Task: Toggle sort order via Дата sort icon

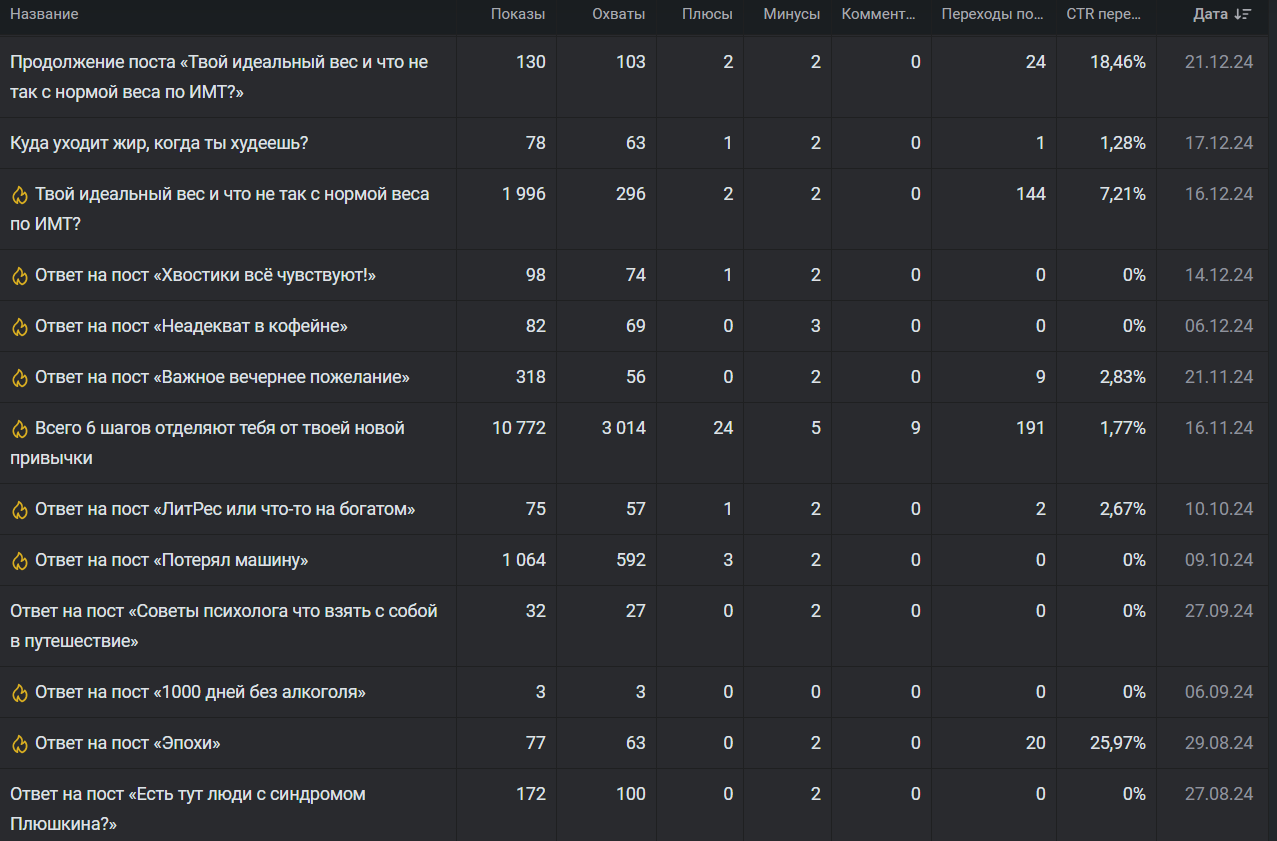Action: click(1243, 14)
